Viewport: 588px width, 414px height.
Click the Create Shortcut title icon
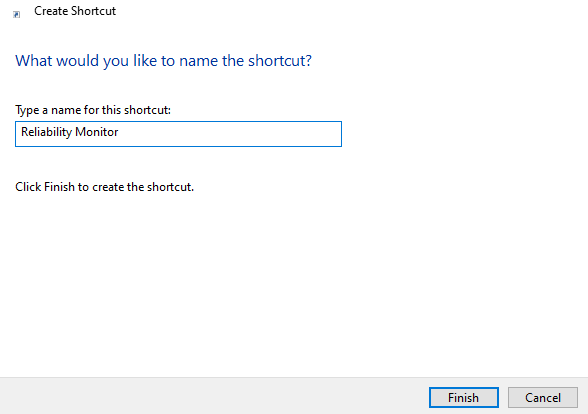[x=16, y=15]
